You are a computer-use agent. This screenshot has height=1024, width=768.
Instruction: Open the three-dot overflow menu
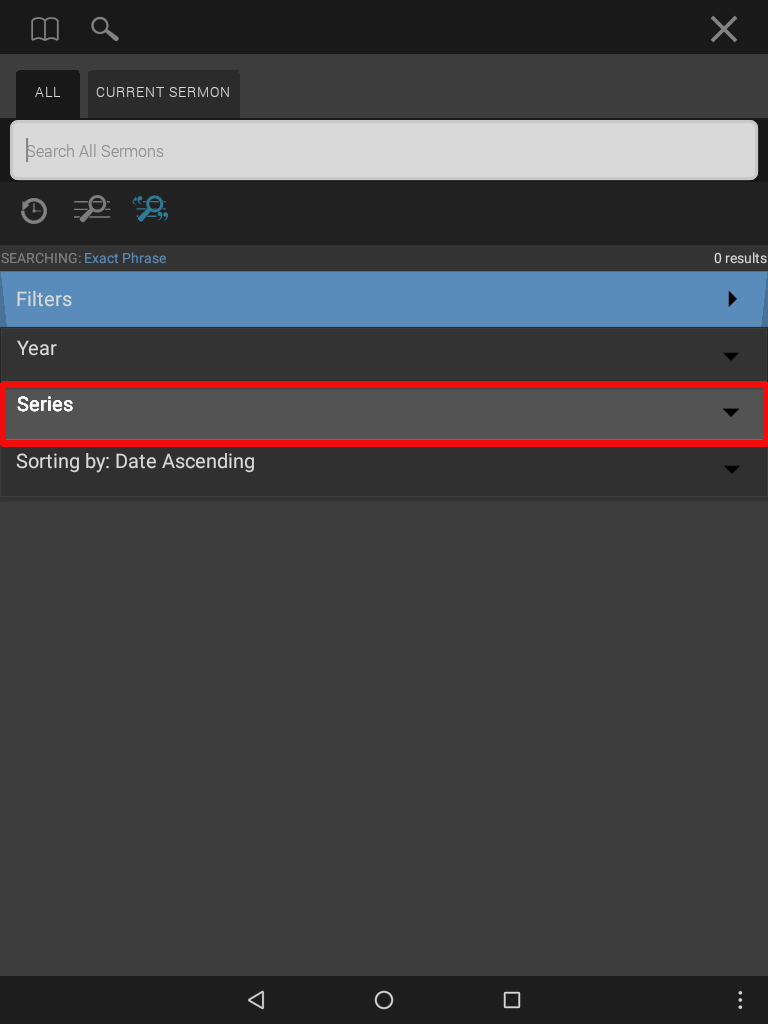(x=740, y=1000)
